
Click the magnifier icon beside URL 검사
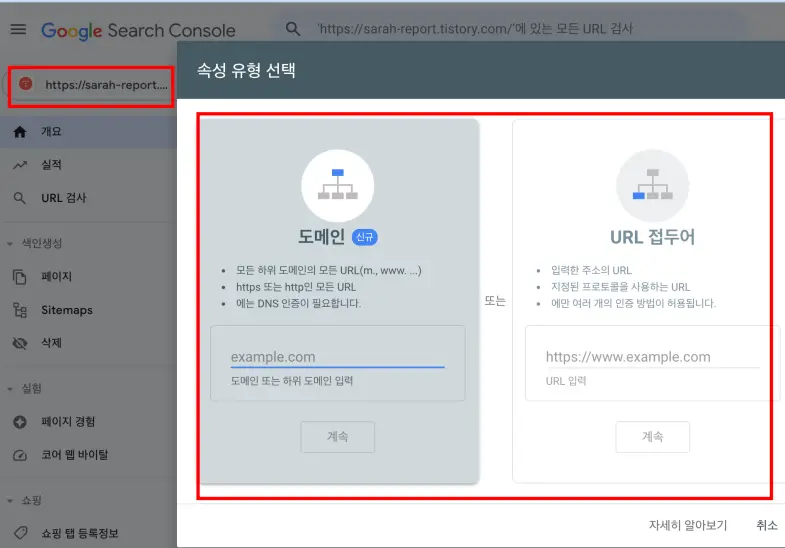pyautogui.click(x=20, y=198)
